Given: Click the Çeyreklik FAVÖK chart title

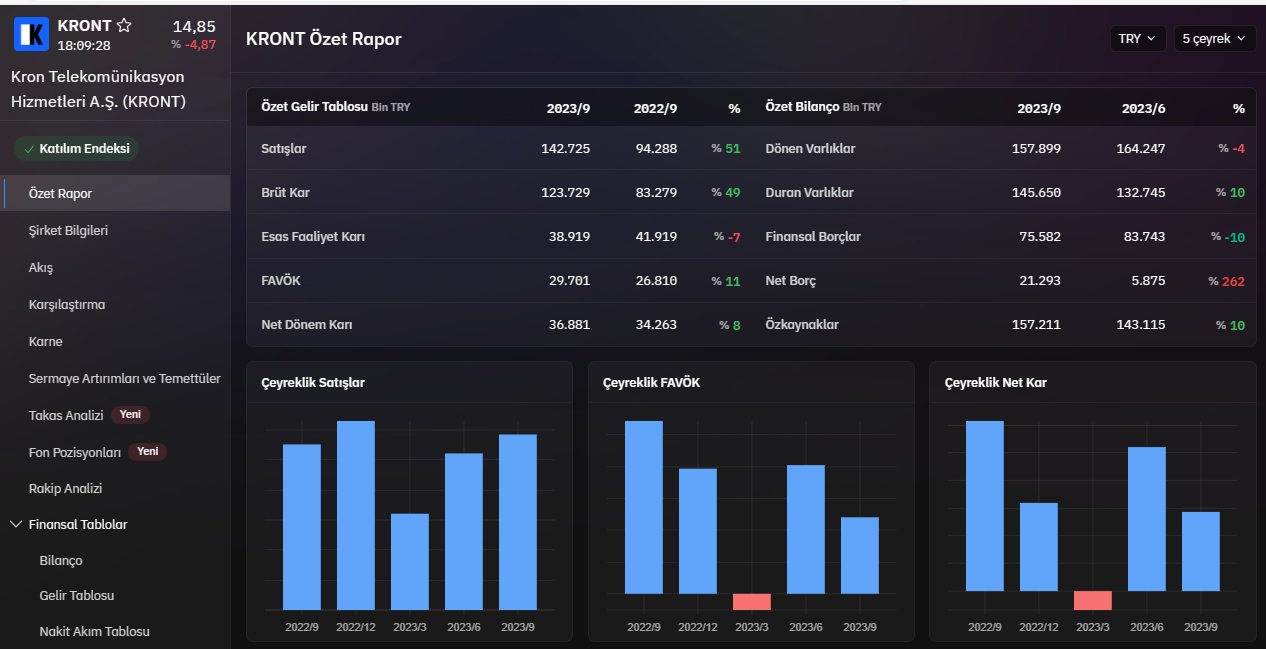Looking at the screenshot, I should 651,382.
